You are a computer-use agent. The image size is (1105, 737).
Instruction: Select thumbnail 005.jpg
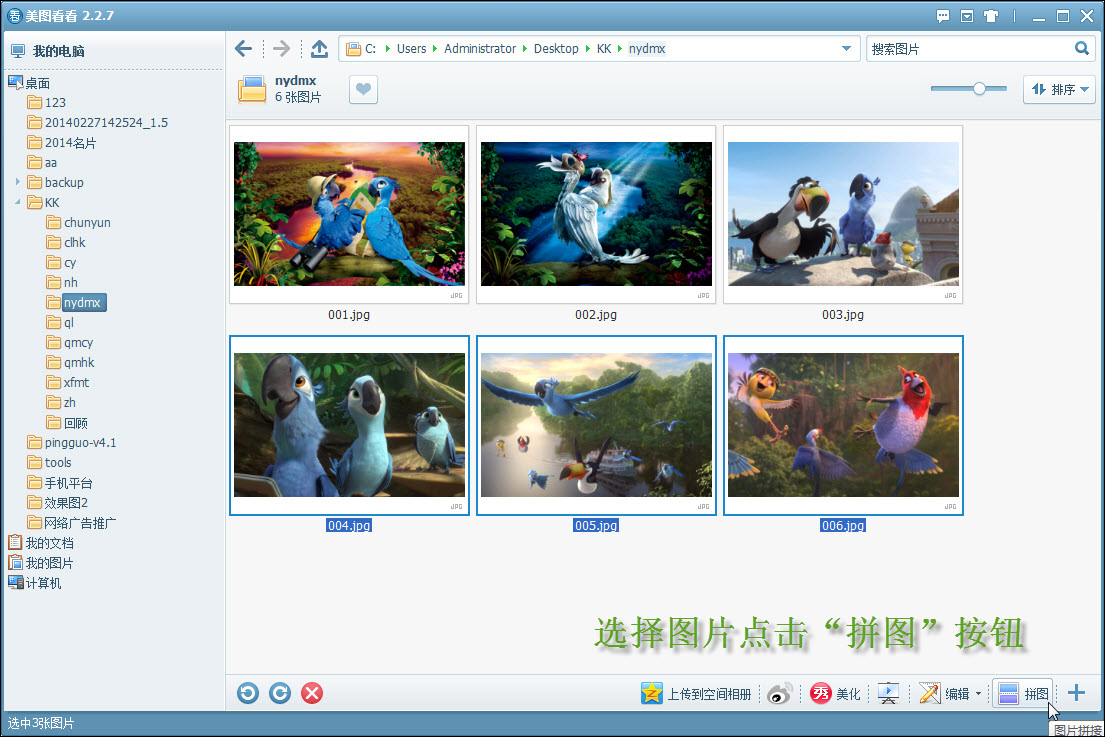(596, 425)
